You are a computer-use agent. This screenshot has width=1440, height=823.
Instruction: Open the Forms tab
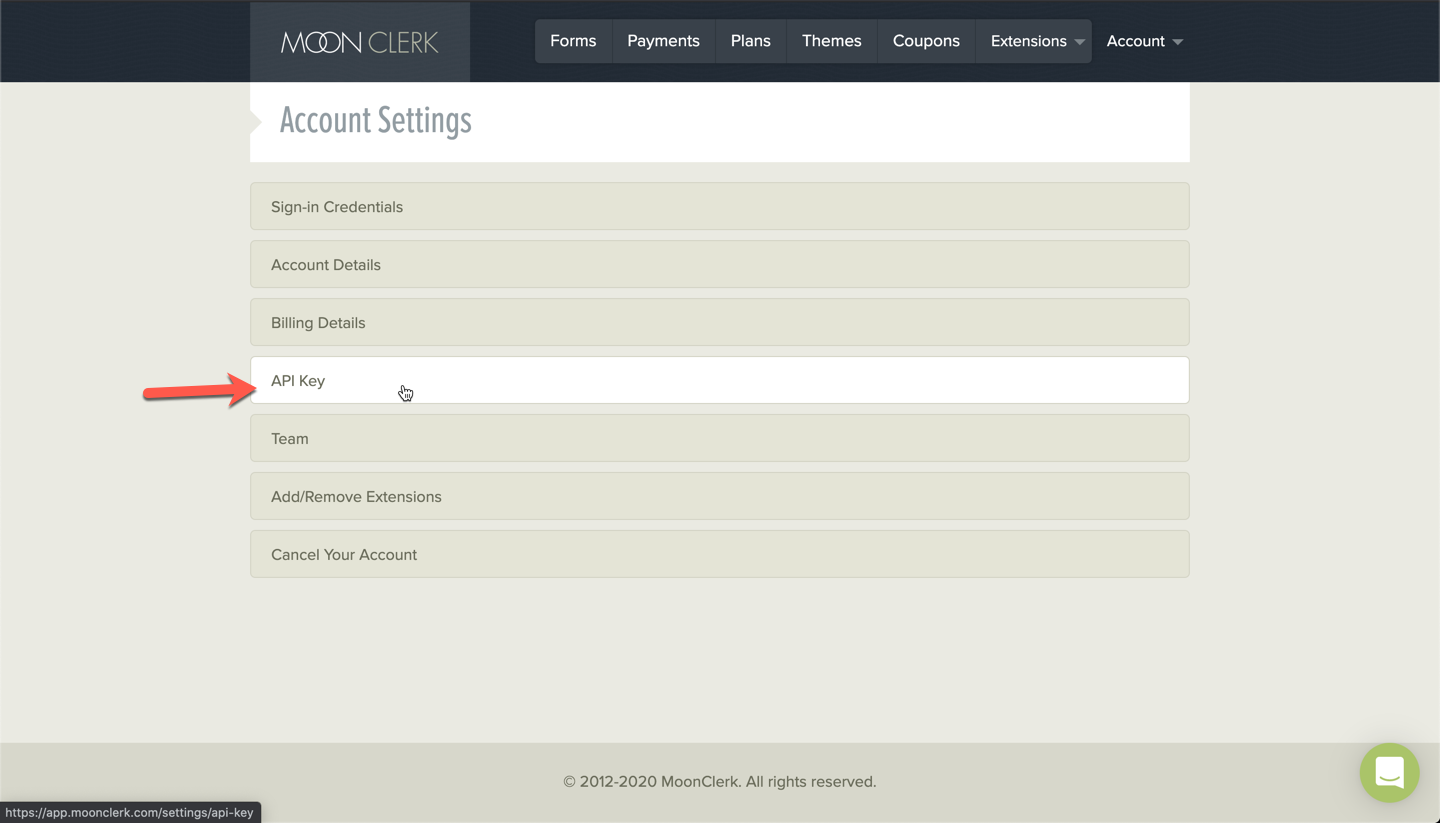click(x=573, y=41)
